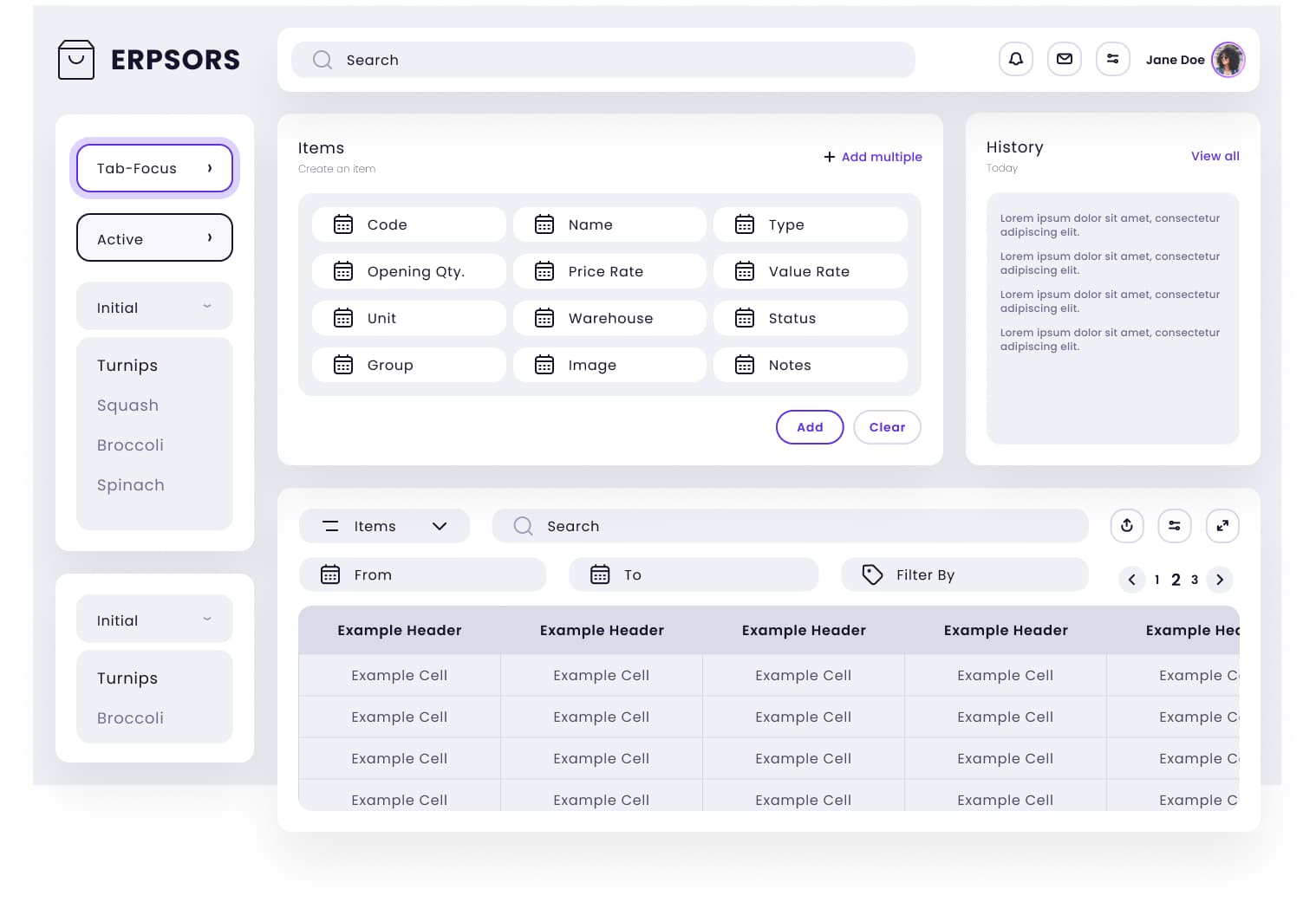
Task: Click the Price Rate field
Action: (x=609, y=271)
